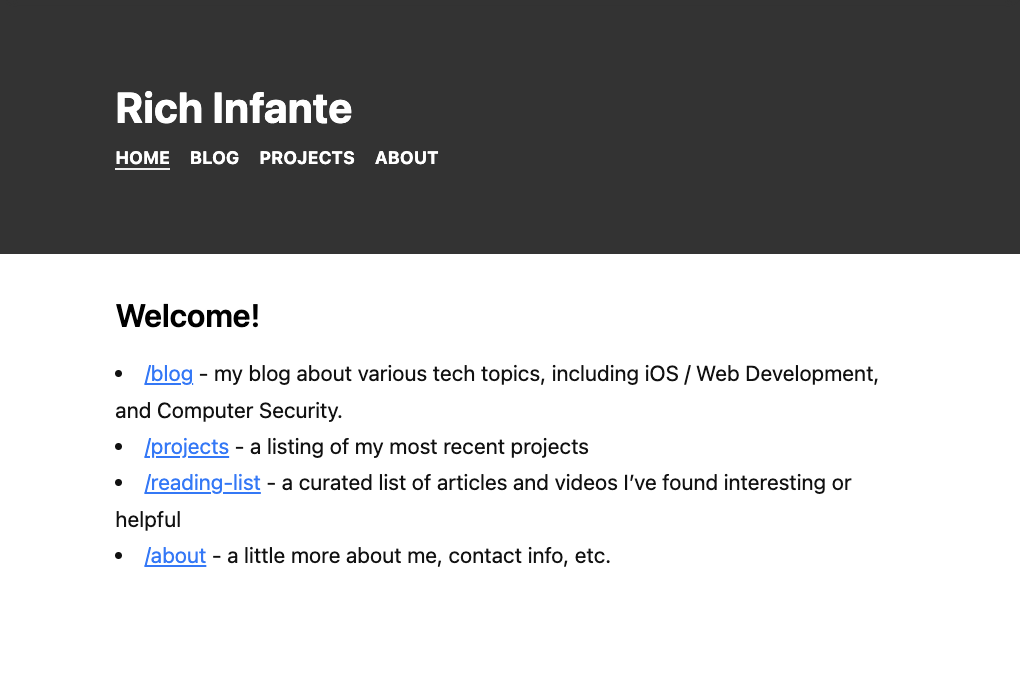Image resolution: width=1020 pixels, height=676 pixels.
Task: Select PROJECTS in the header navigation
Action: (x=306, y=158)
